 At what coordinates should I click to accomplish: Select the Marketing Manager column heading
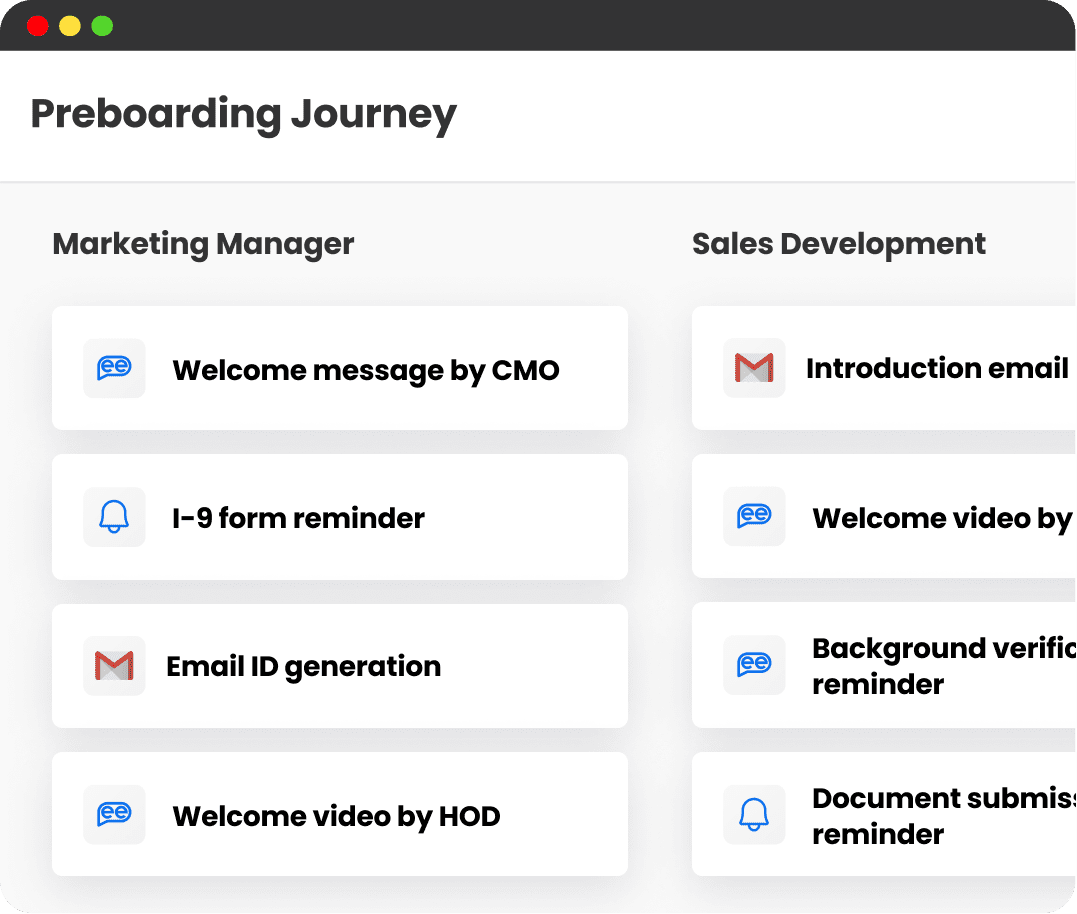click(203, 244)
